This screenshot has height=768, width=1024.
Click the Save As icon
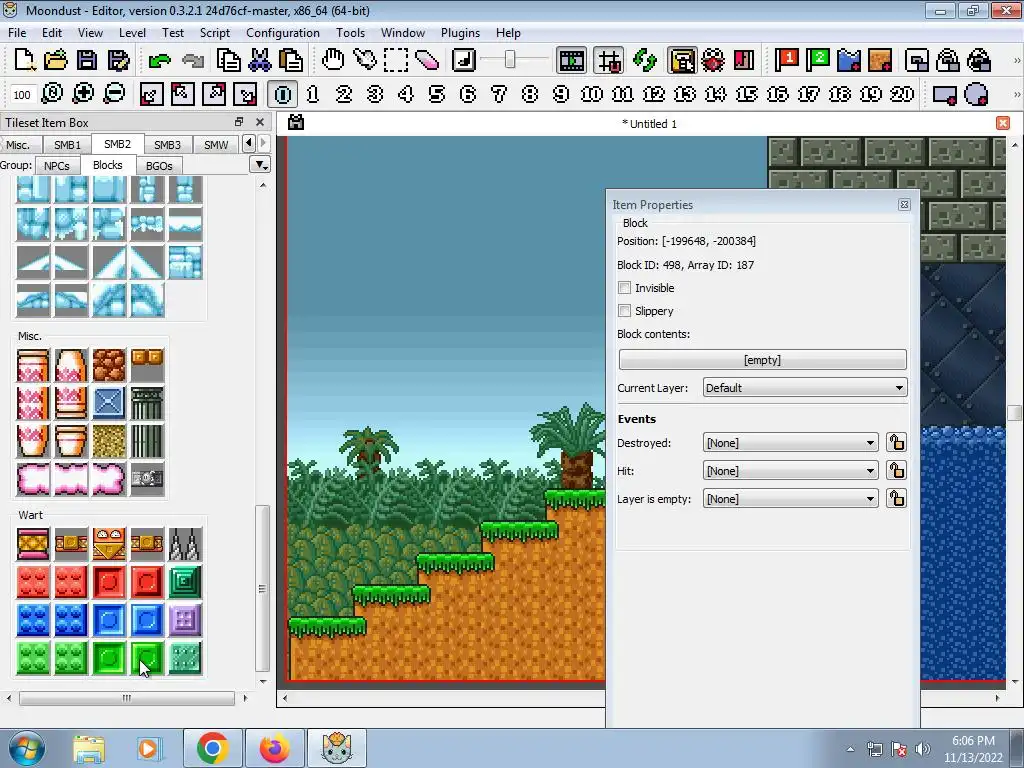[118, 60]
